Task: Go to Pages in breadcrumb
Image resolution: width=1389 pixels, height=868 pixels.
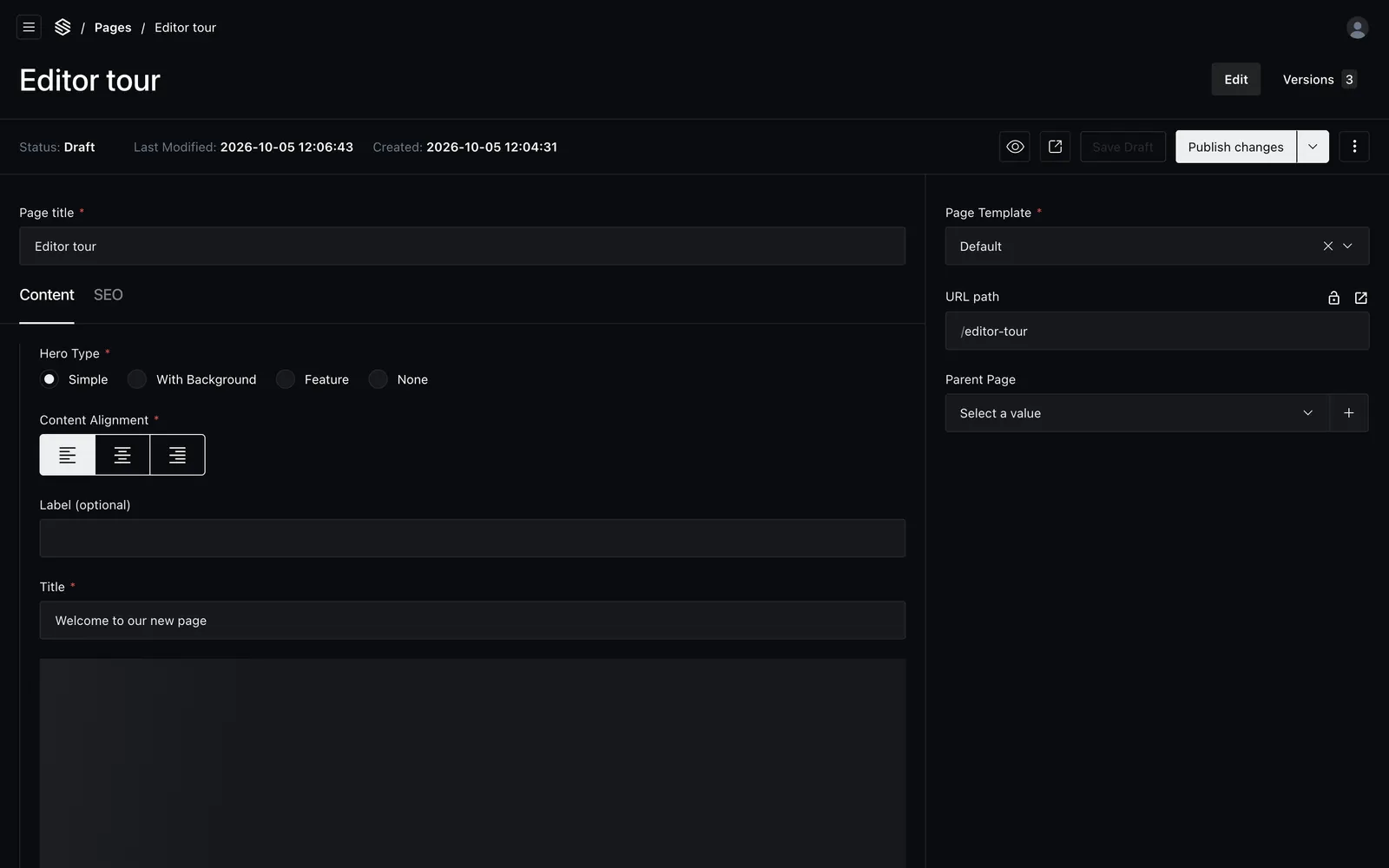Action: click(x=113, y=28)
